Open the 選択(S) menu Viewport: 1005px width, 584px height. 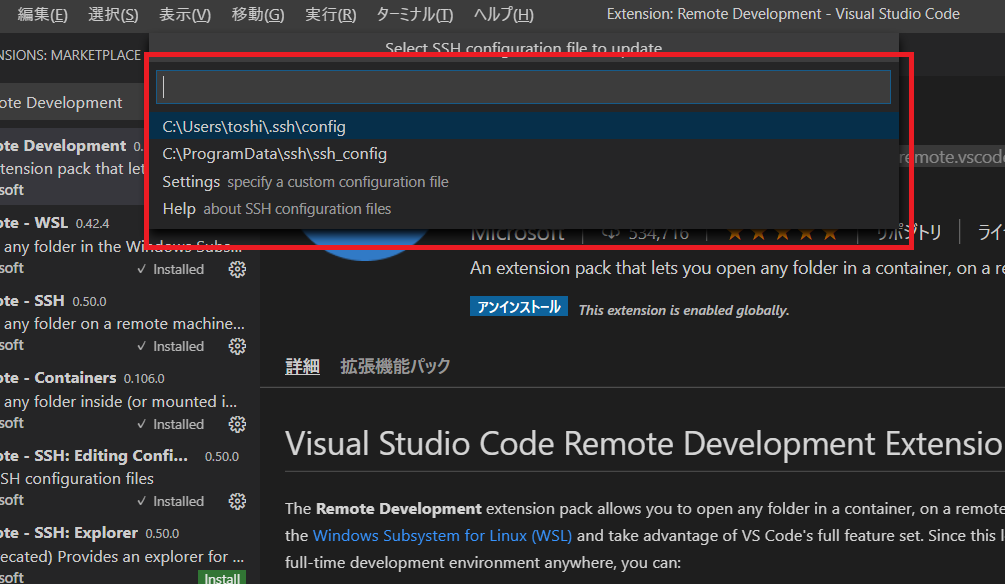[113, 14]
